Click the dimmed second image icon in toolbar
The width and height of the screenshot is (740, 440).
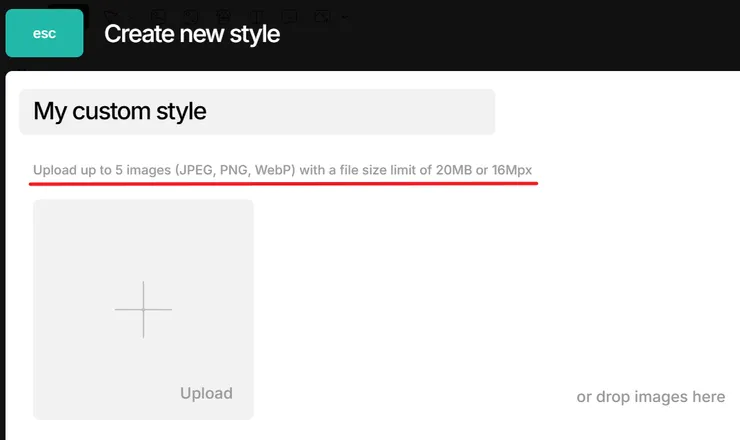pos(192,16)
